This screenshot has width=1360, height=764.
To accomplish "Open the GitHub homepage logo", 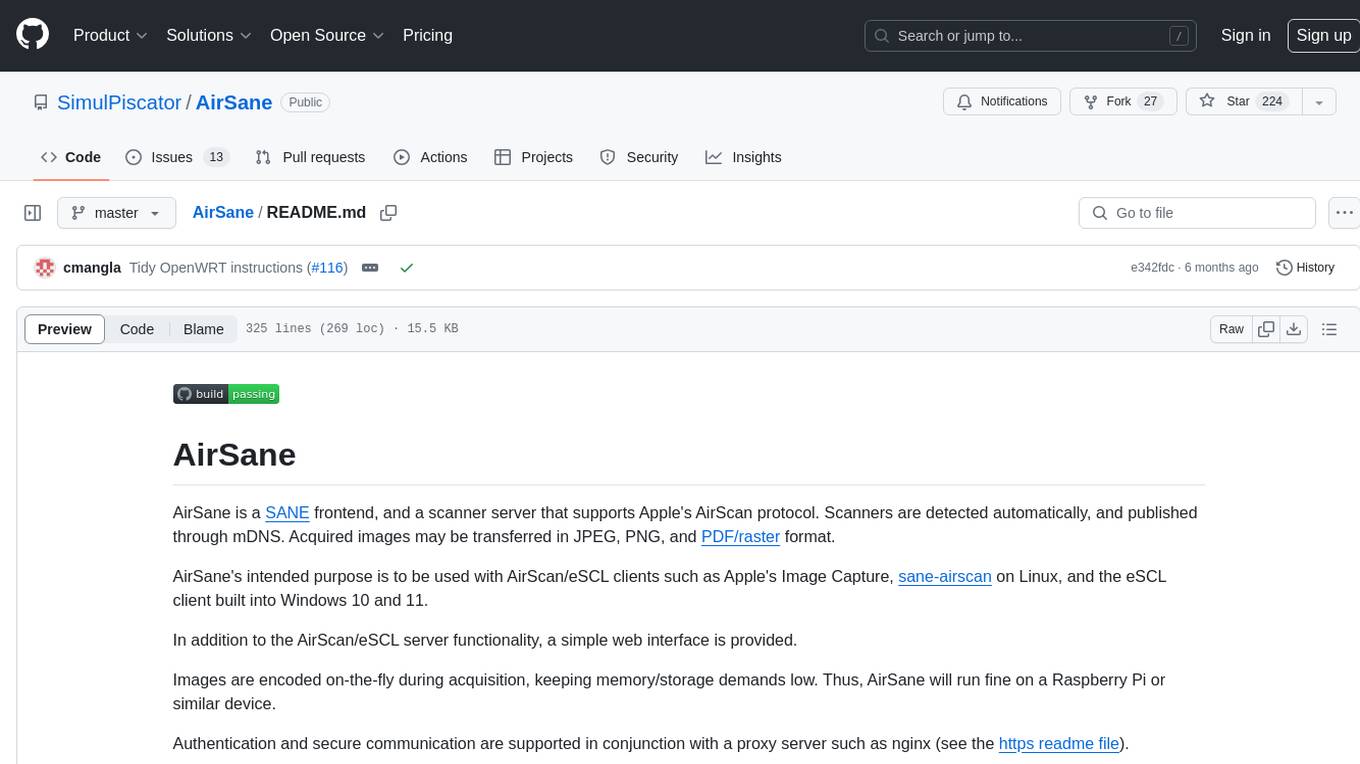I will point(33,35).
